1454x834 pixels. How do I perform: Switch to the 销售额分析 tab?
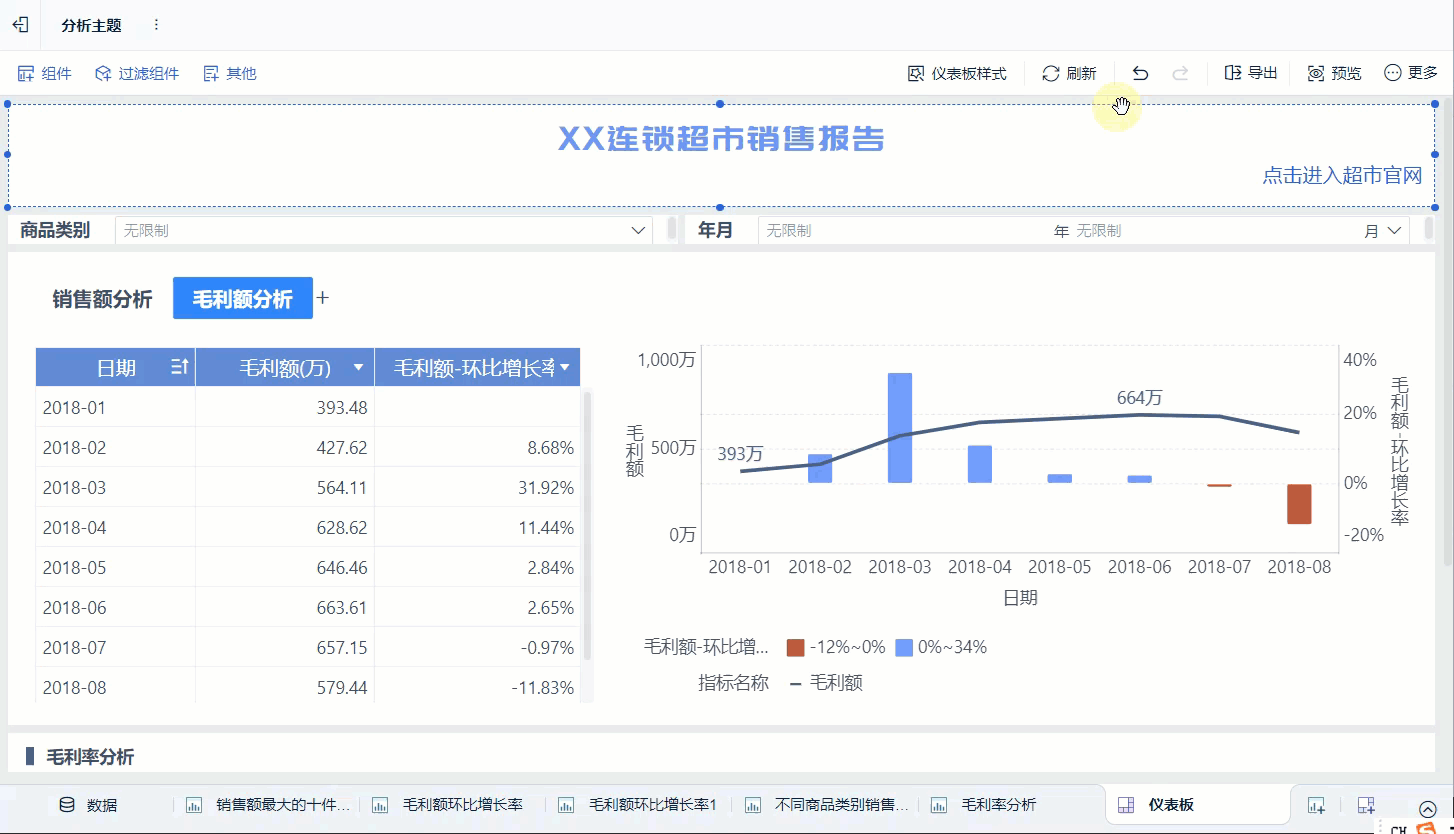102,299
